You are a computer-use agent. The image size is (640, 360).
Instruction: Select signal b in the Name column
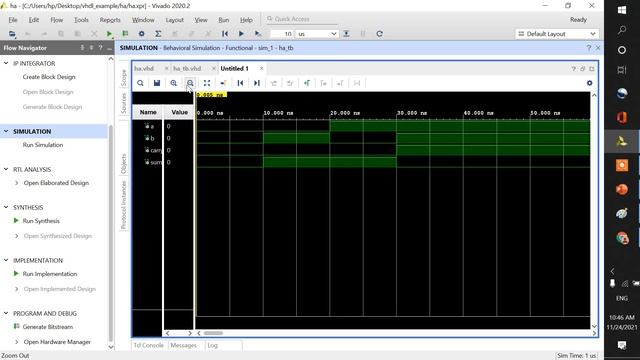pos(152,138)
